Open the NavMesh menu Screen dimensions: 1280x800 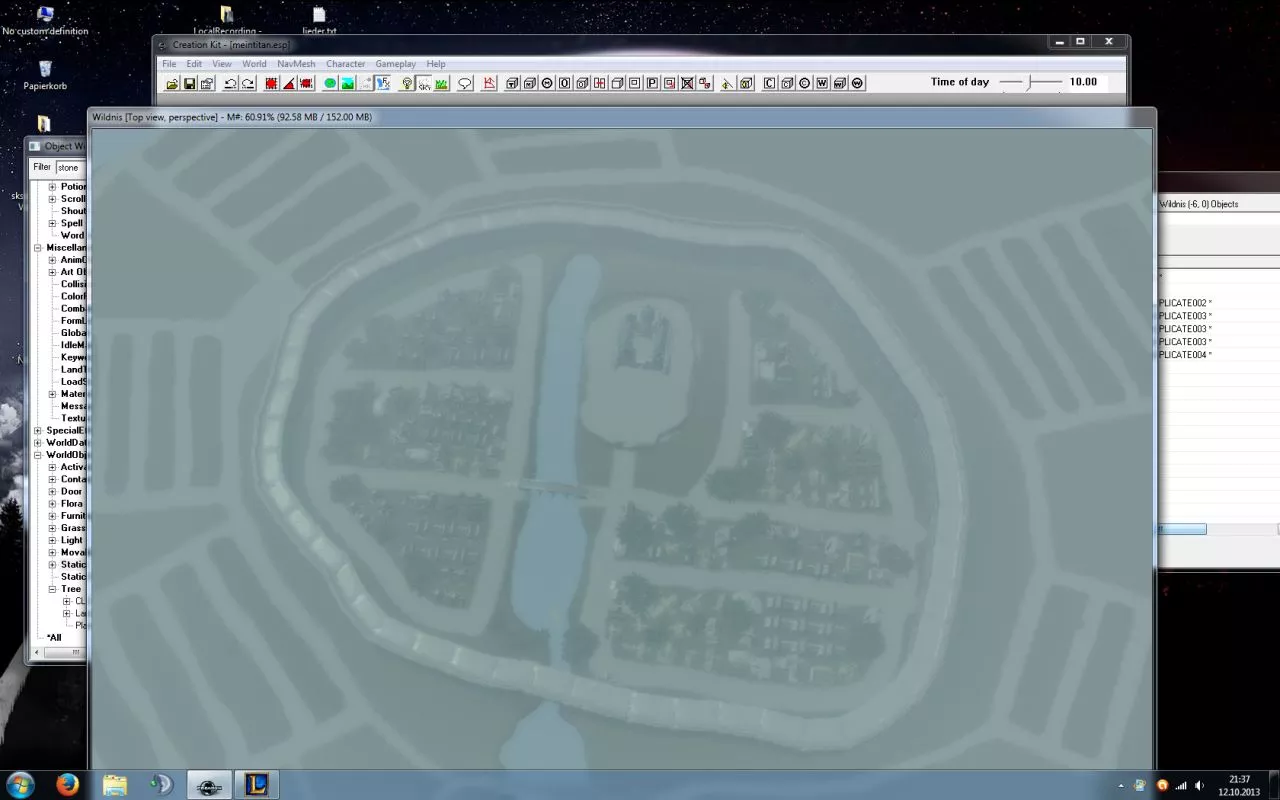[296, 64]
